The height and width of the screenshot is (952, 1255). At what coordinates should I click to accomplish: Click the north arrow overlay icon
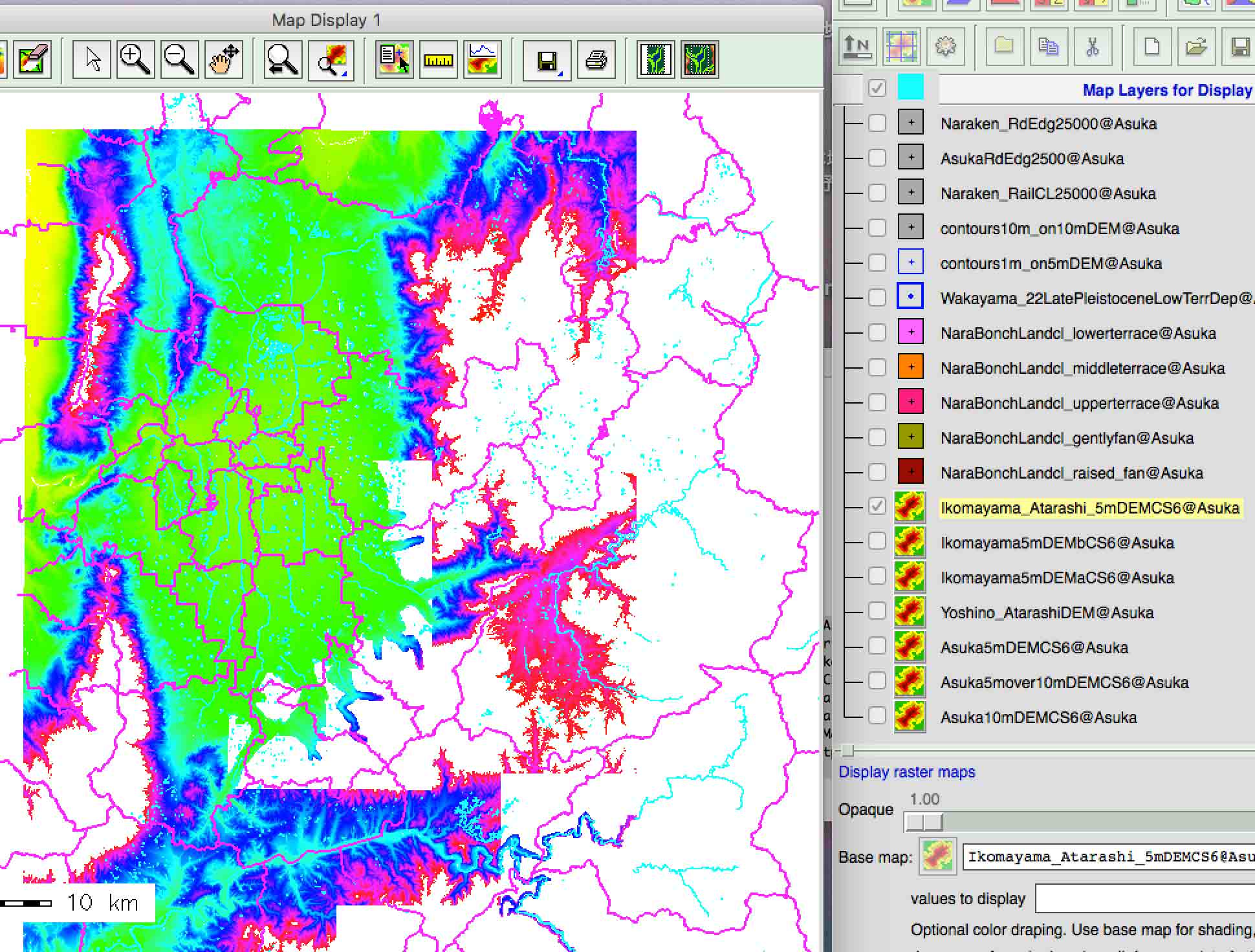[857, 46]
